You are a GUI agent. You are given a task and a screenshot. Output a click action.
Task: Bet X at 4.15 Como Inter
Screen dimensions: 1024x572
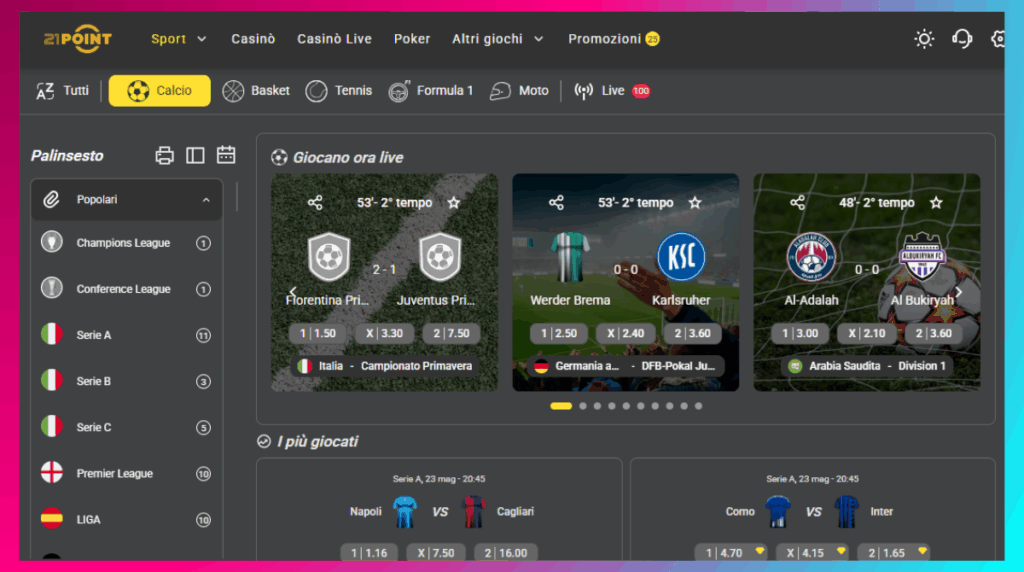(x=812, y=553)
